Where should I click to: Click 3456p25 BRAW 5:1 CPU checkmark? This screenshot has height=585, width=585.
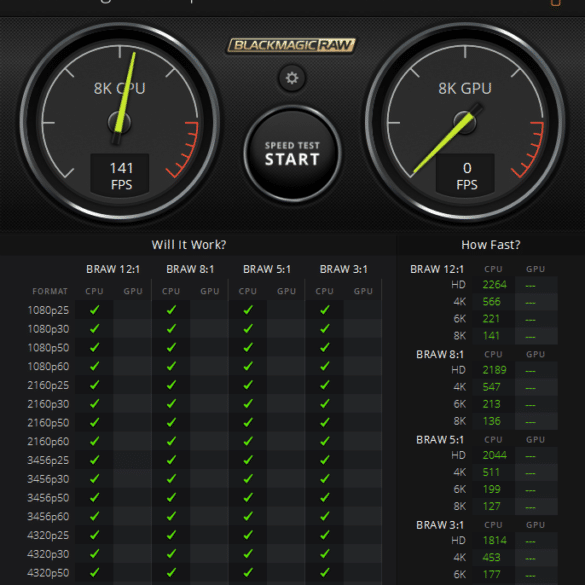click(x=248, y=460)
